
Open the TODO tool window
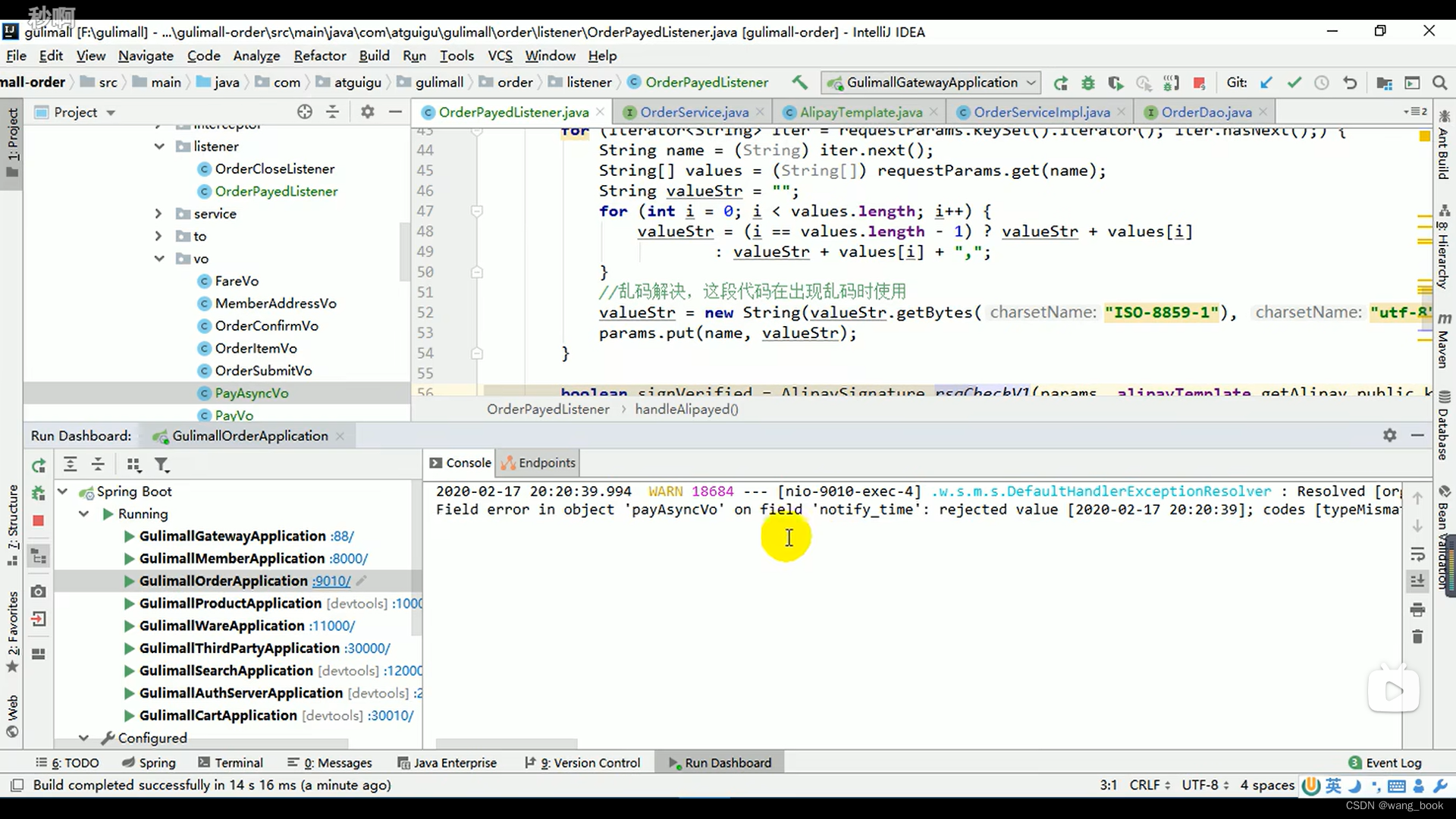(x=67, y=763)
